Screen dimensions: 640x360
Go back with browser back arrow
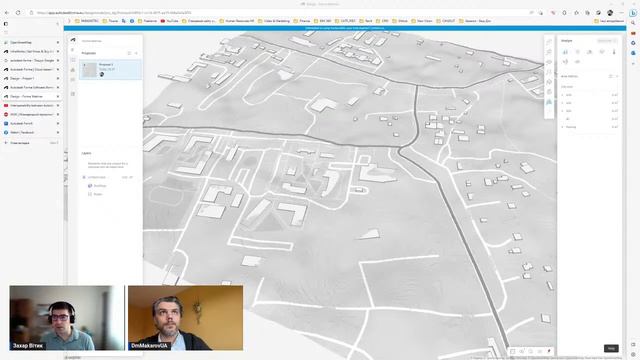[x=7, y=13]
